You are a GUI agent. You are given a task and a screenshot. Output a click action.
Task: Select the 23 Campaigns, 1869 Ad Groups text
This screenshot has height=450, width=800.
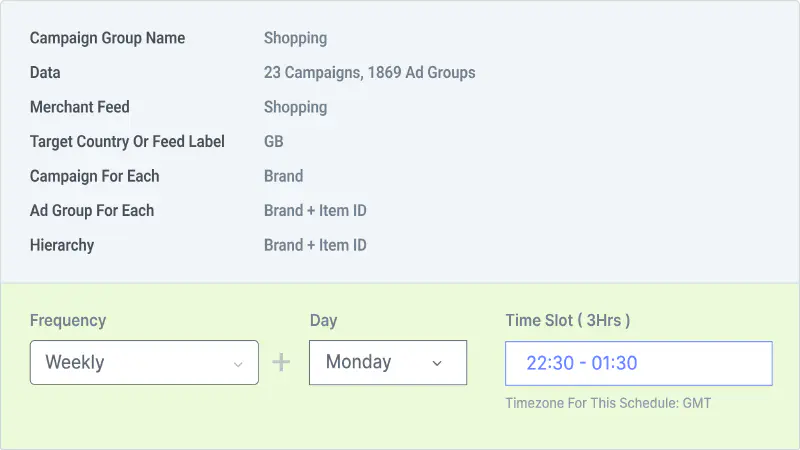coord(369,72)
